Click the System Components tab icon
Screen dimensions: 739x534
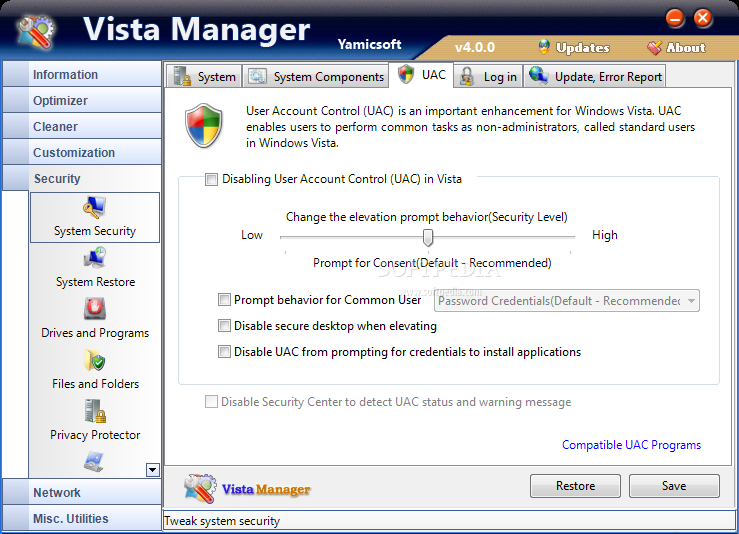coord(257,76)
